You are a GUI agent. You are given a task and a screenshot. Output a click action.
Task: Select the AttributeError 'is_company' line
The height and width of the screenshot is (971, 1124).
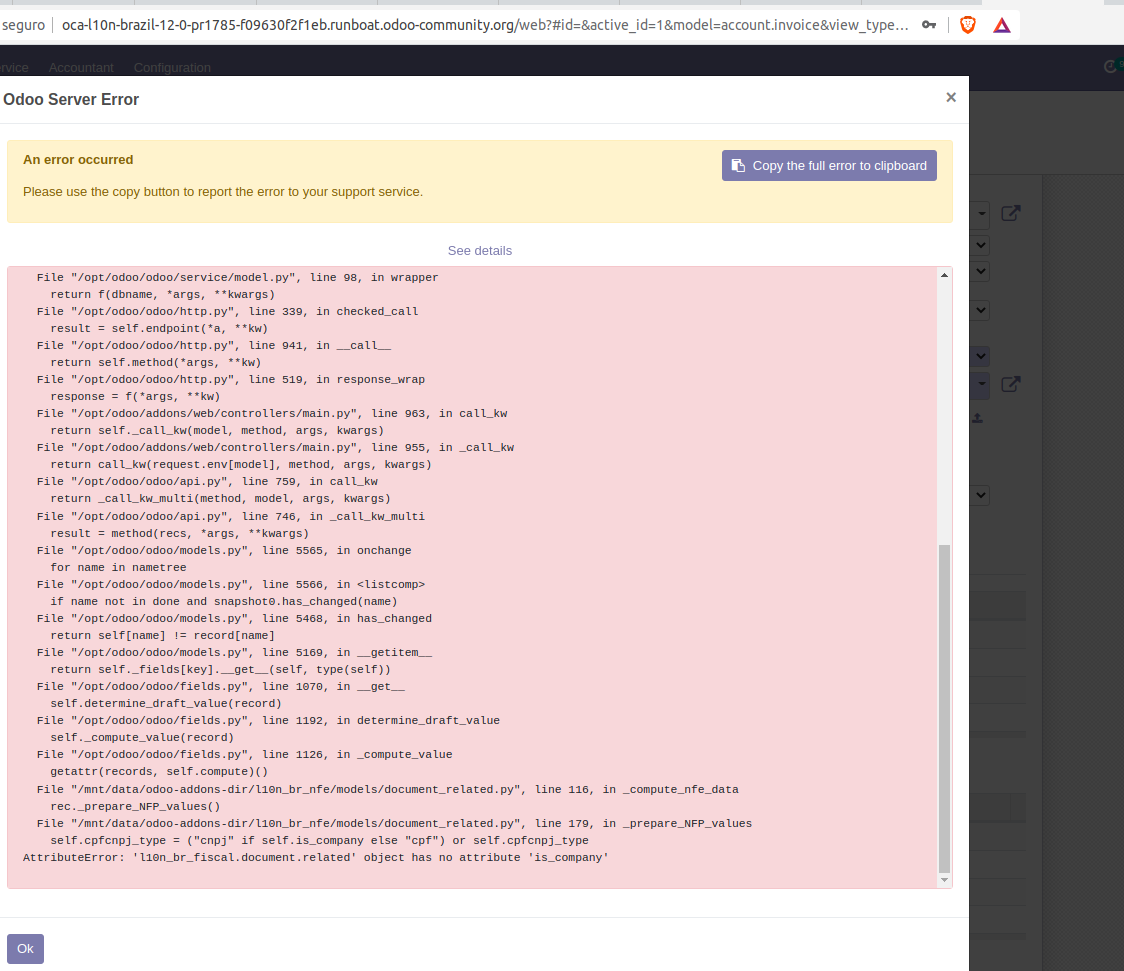pyautogui.click(x=315, y=858)
